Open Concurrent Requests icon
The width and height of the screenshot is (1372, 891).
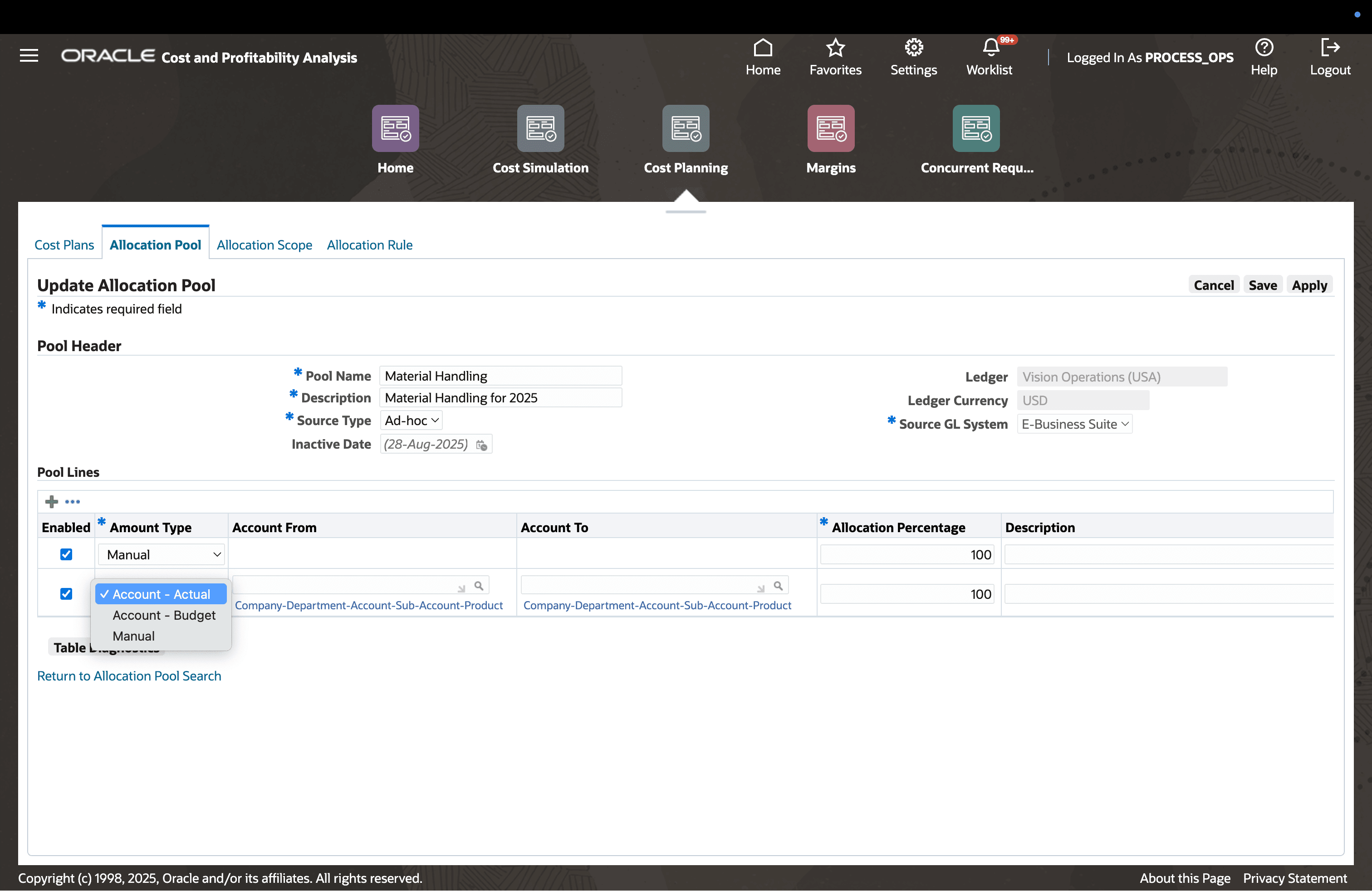[x=975, y=128]
